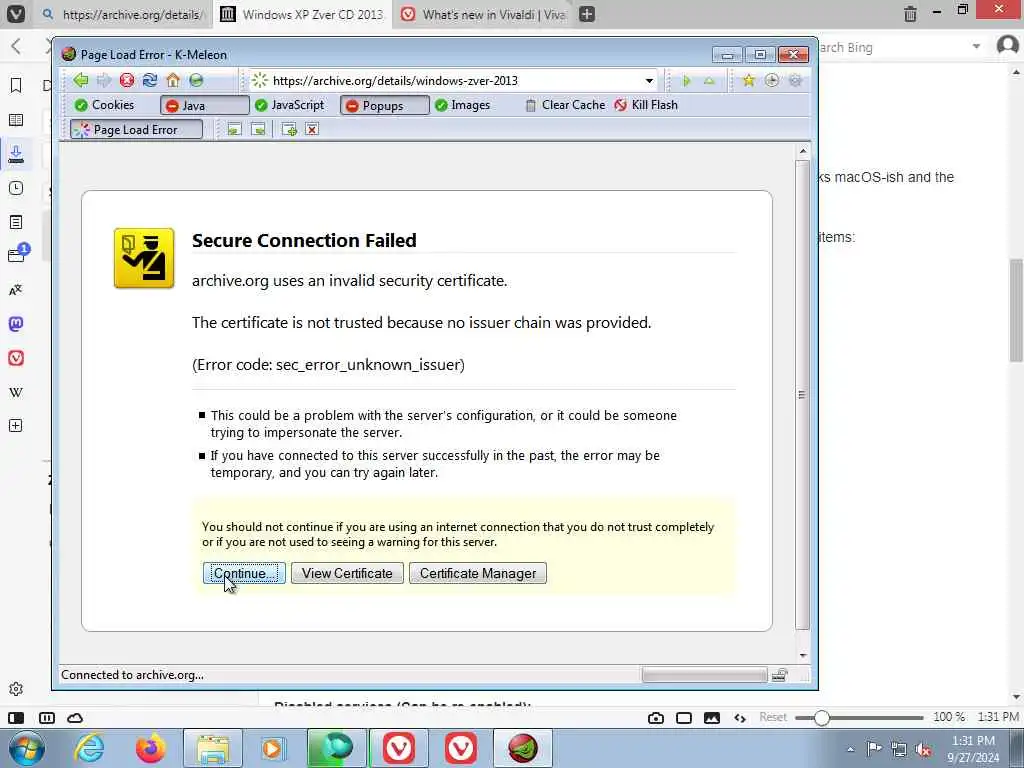Click the yellow star bookmark icon
This screenshot has height=768, width=1024.
coord(748,80)
